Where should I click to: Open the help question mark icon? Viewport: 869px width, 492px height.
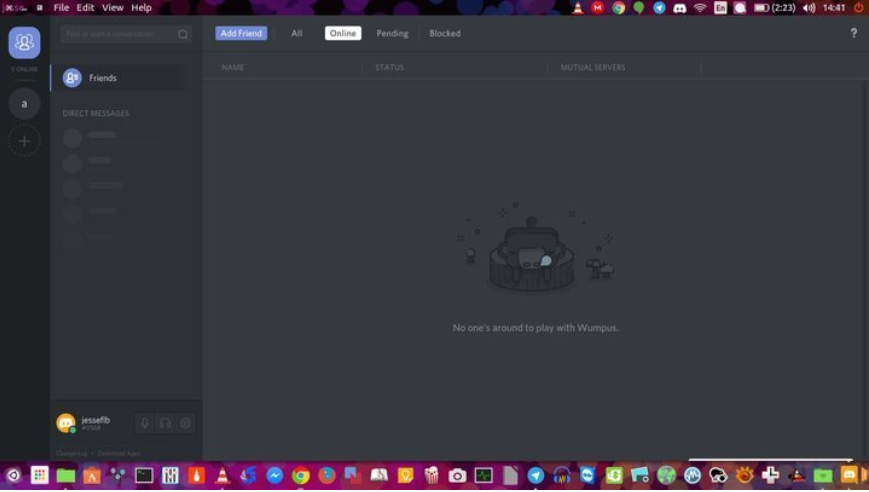(x=853, y=33)
